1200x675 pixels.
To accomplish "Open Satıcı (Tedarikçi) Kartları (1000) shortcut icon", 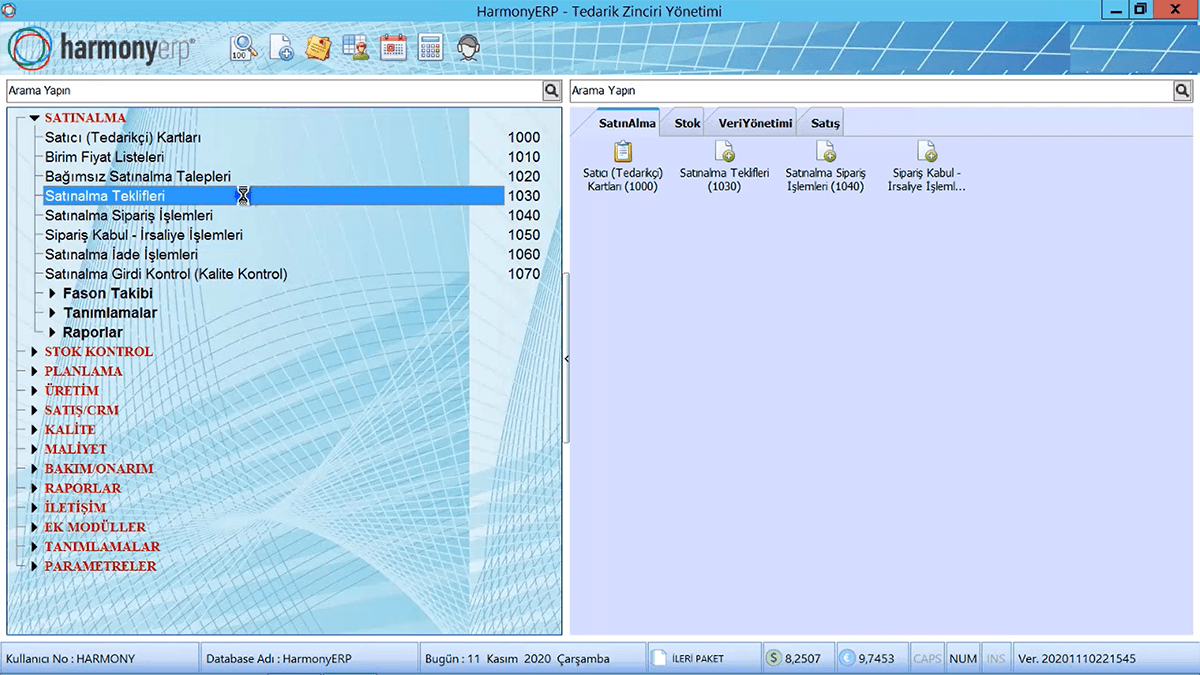I will tap(623, 167).
